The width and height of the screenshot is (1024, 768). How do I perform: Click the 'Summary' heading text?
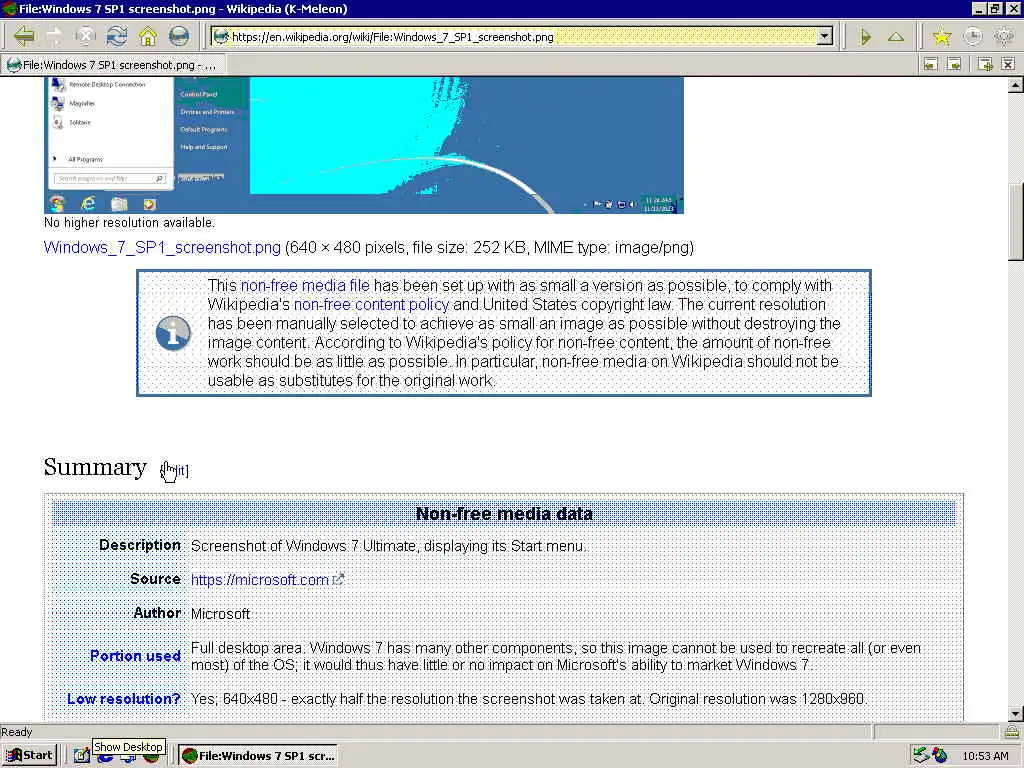coord(95,468)
